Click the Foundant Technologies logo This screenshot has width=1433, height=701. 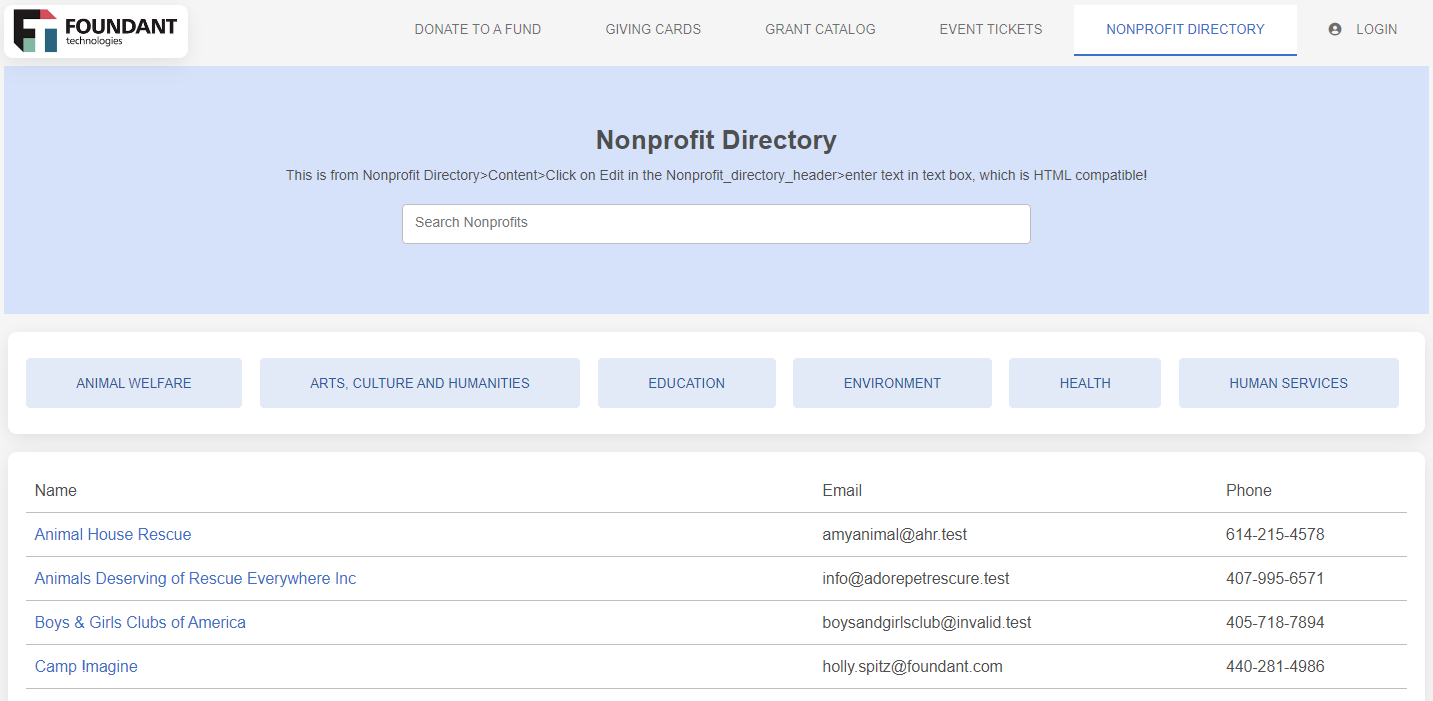[x=95, y=30]
